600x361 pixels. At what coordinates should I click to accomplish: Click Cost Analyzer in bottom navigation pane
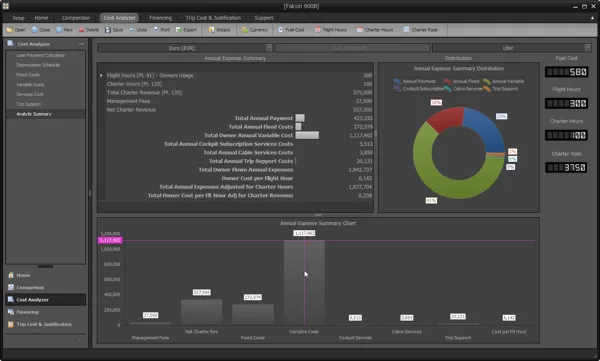(46, 300)
